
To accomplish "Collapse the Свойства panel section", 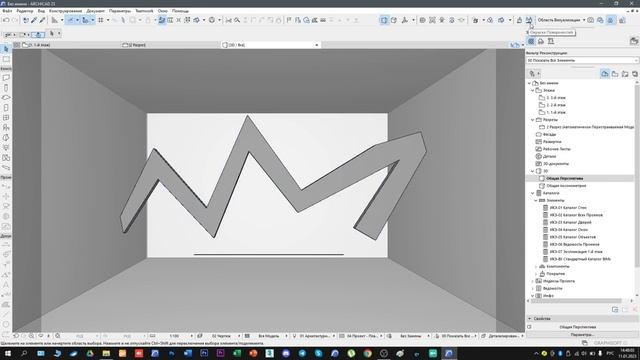I will 530,318.
